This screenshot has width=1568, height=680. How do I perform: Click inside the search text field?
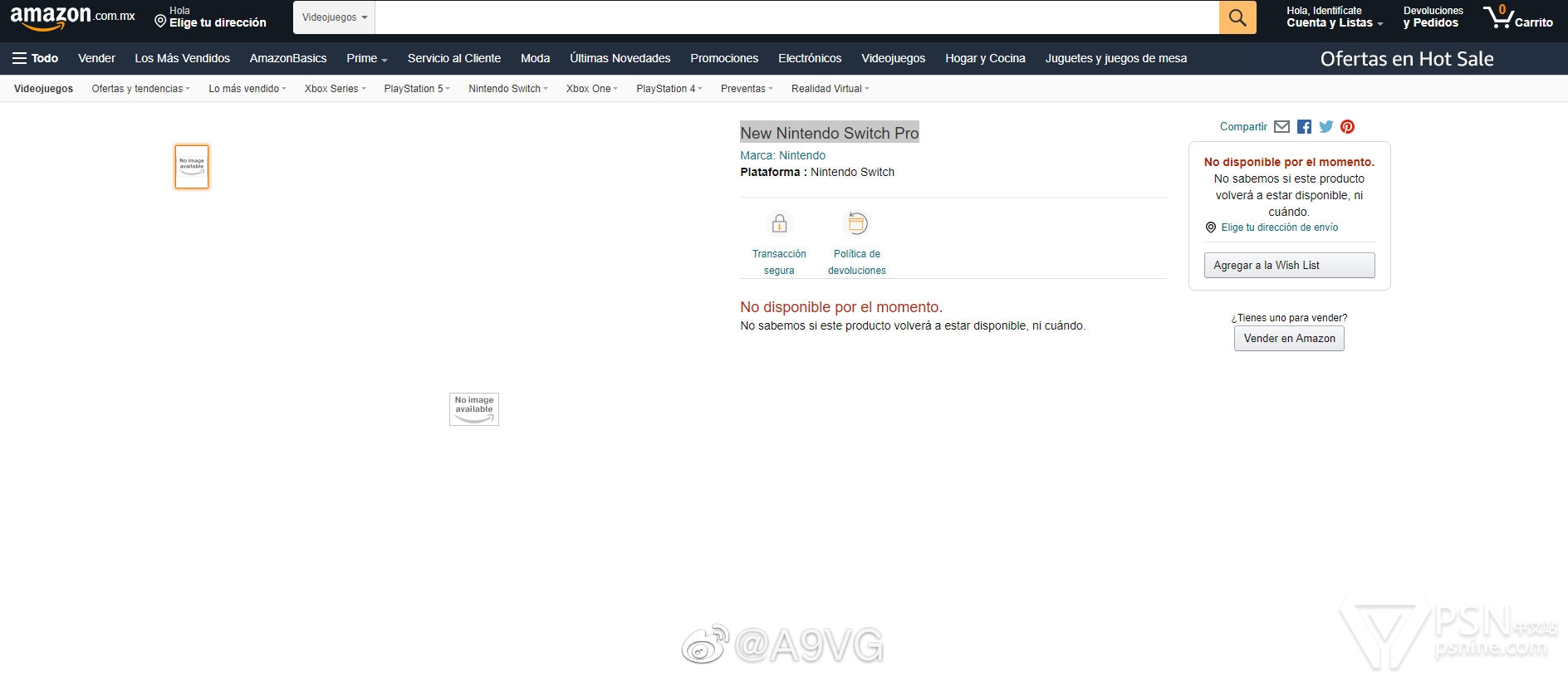click(x=796, y=17)
